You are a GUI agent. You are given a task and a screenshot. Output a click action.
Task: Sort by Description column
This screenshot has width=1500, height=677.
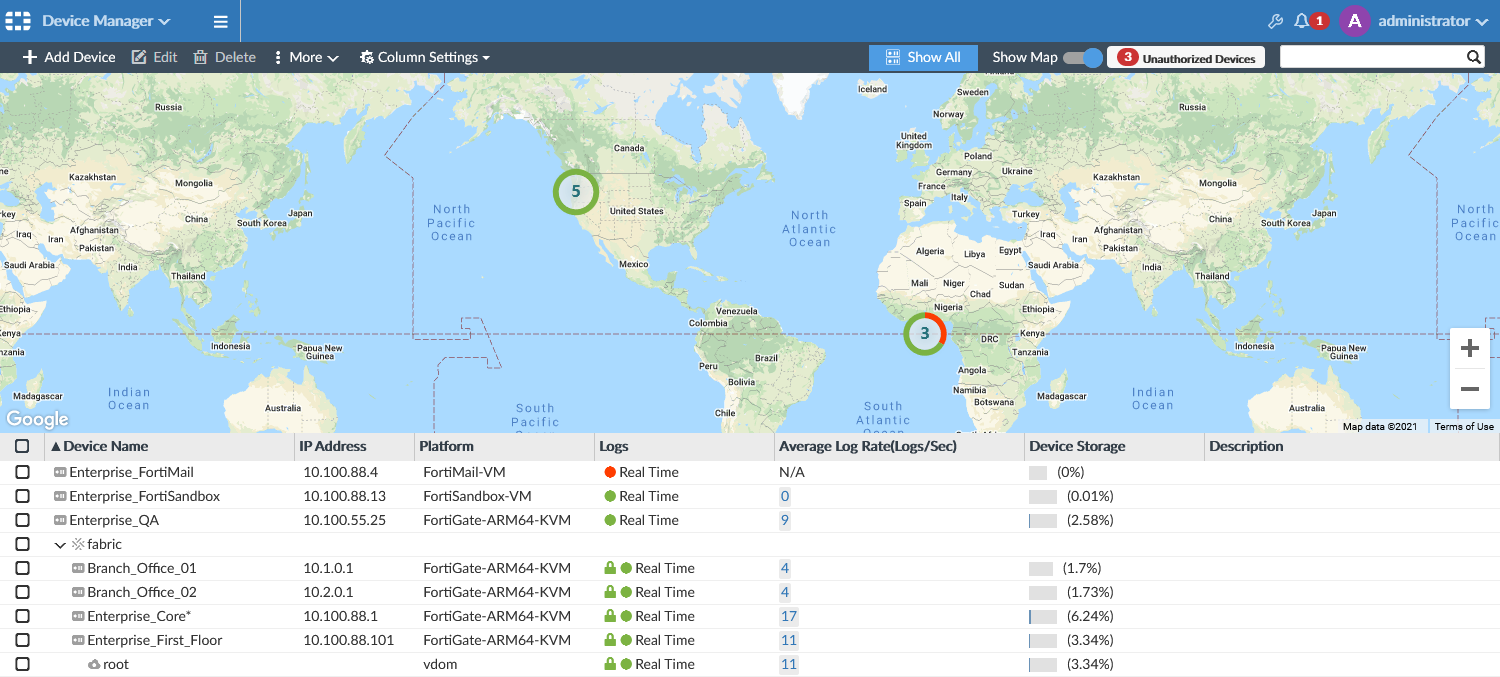(x=1246, y=446)
